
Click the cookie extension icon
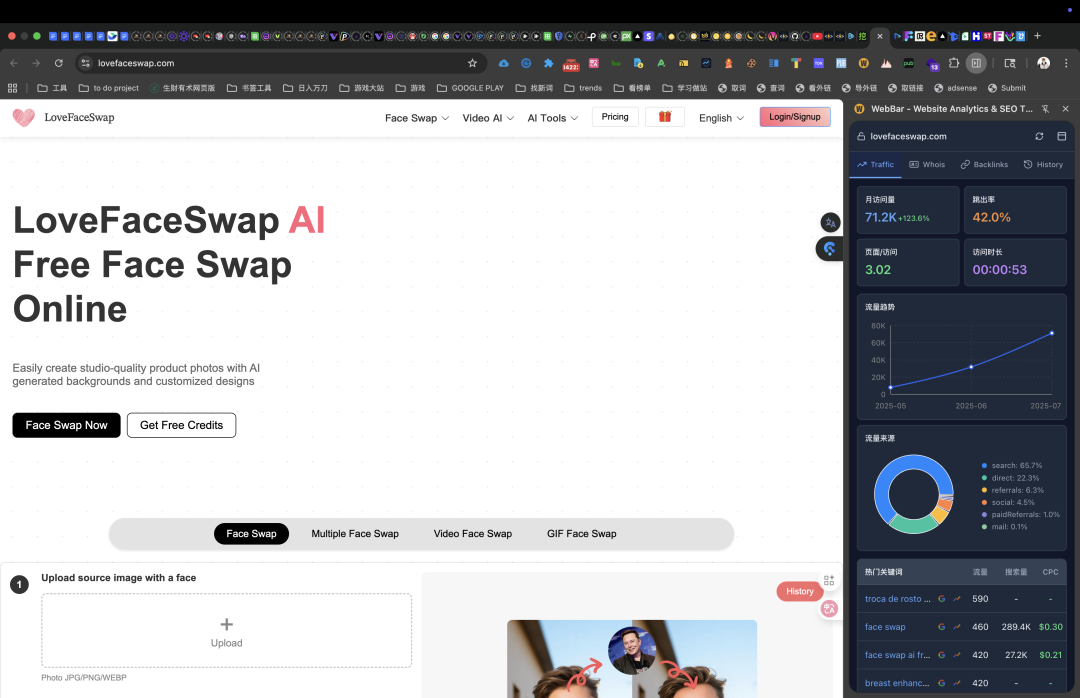(x=751, y=63)
